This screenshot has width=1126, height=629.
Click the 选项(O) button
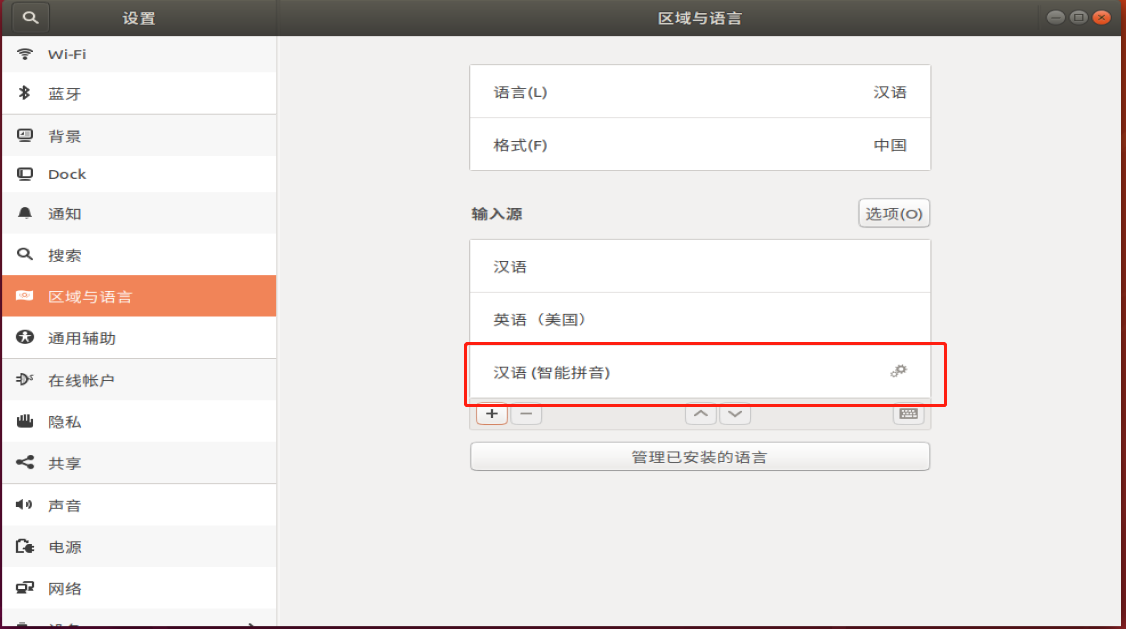pos(894,213)
